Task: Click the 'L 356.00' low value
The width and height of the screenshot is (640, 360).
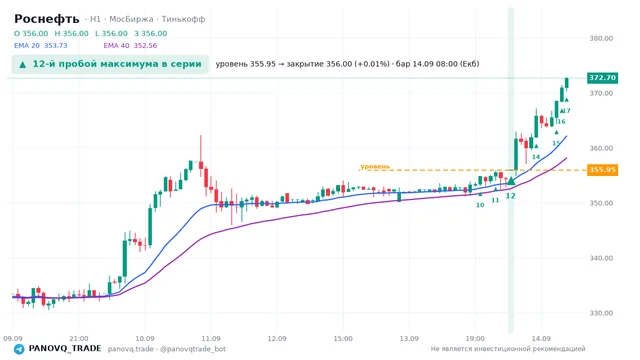Action: pyautogui.click(x=111, y=33)
